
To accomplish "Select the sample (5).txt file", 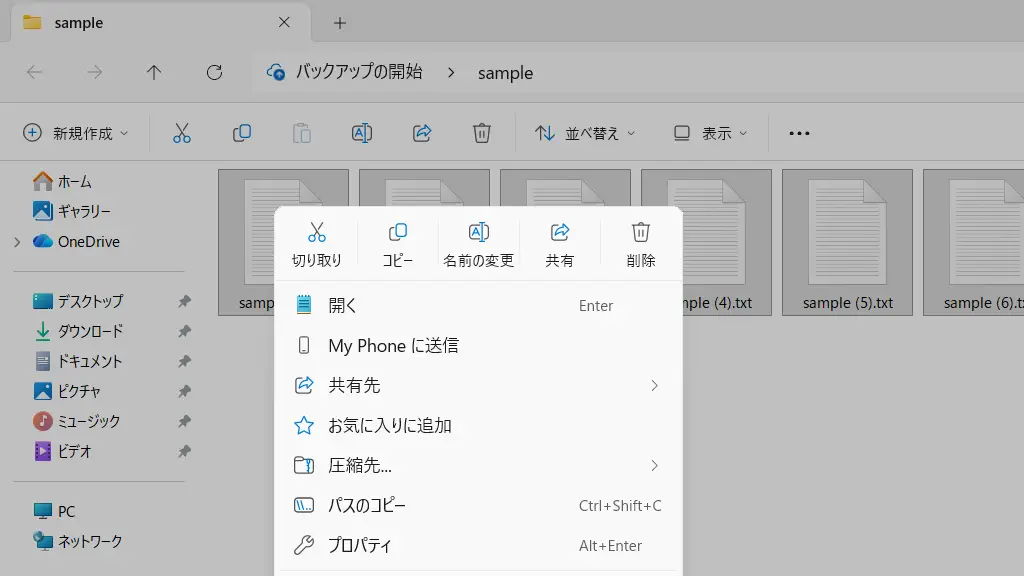I will (x=847, y=242).
